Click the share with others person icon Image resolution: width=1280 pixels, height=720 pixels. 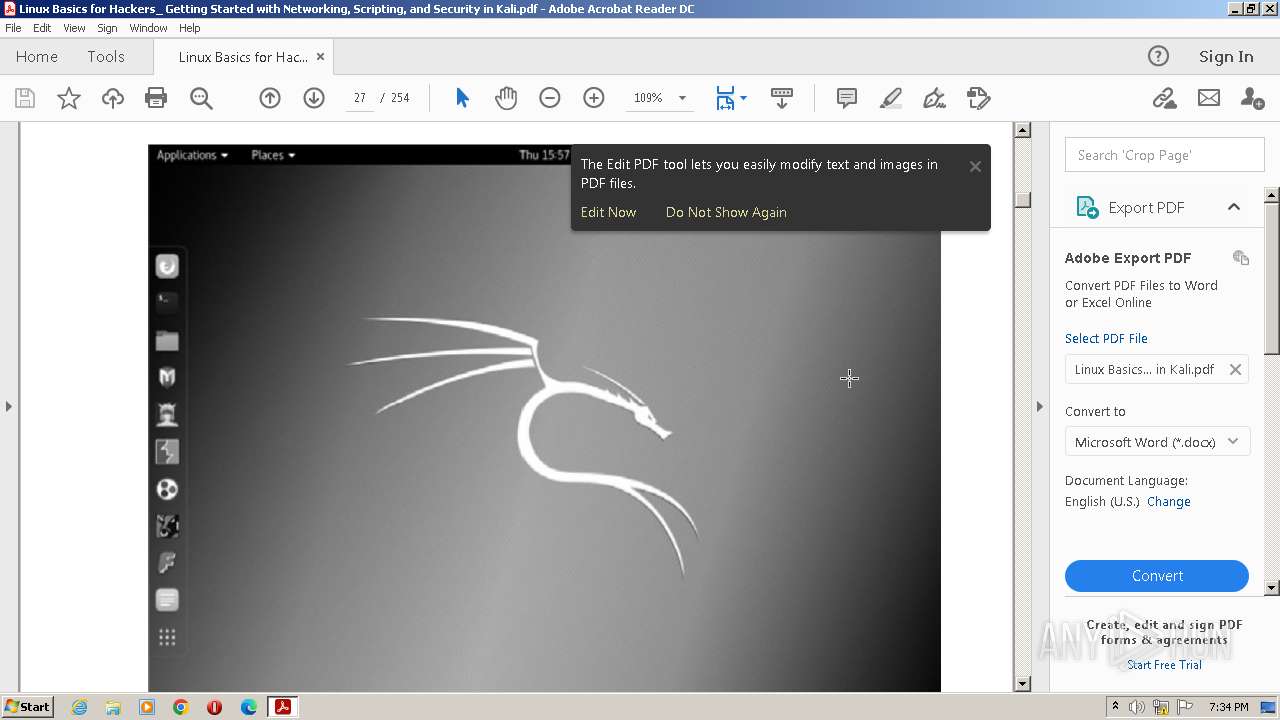[1252, 98]
